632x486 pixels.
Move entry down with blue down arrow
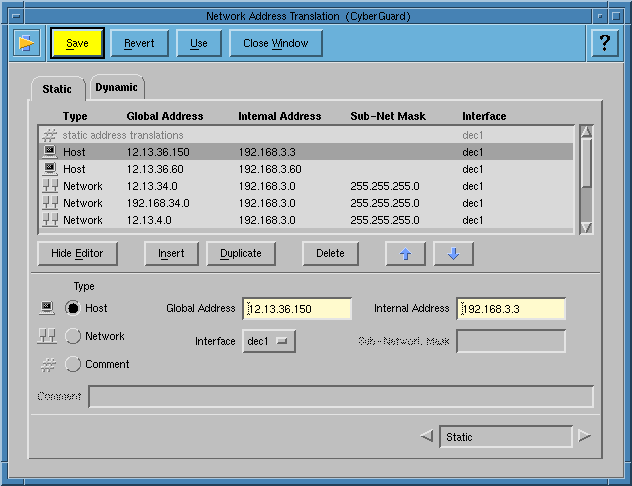pyautogui.click(x=453, y=254)
